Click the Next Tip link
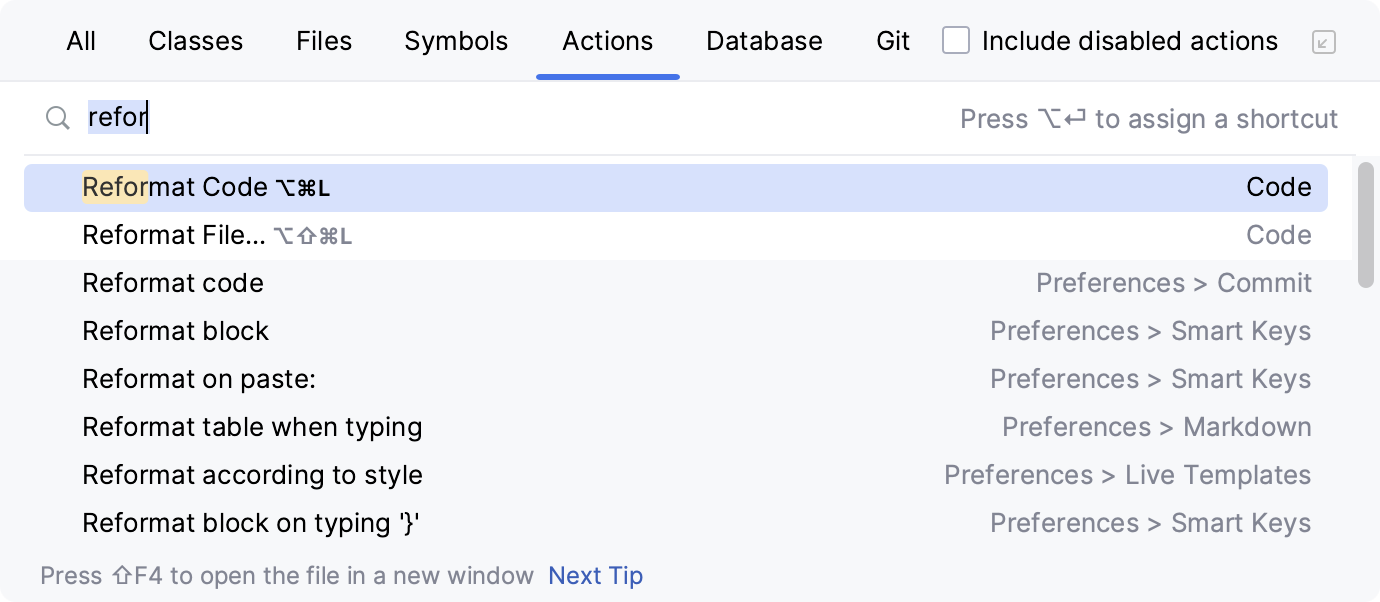 [x=595, y=576]
